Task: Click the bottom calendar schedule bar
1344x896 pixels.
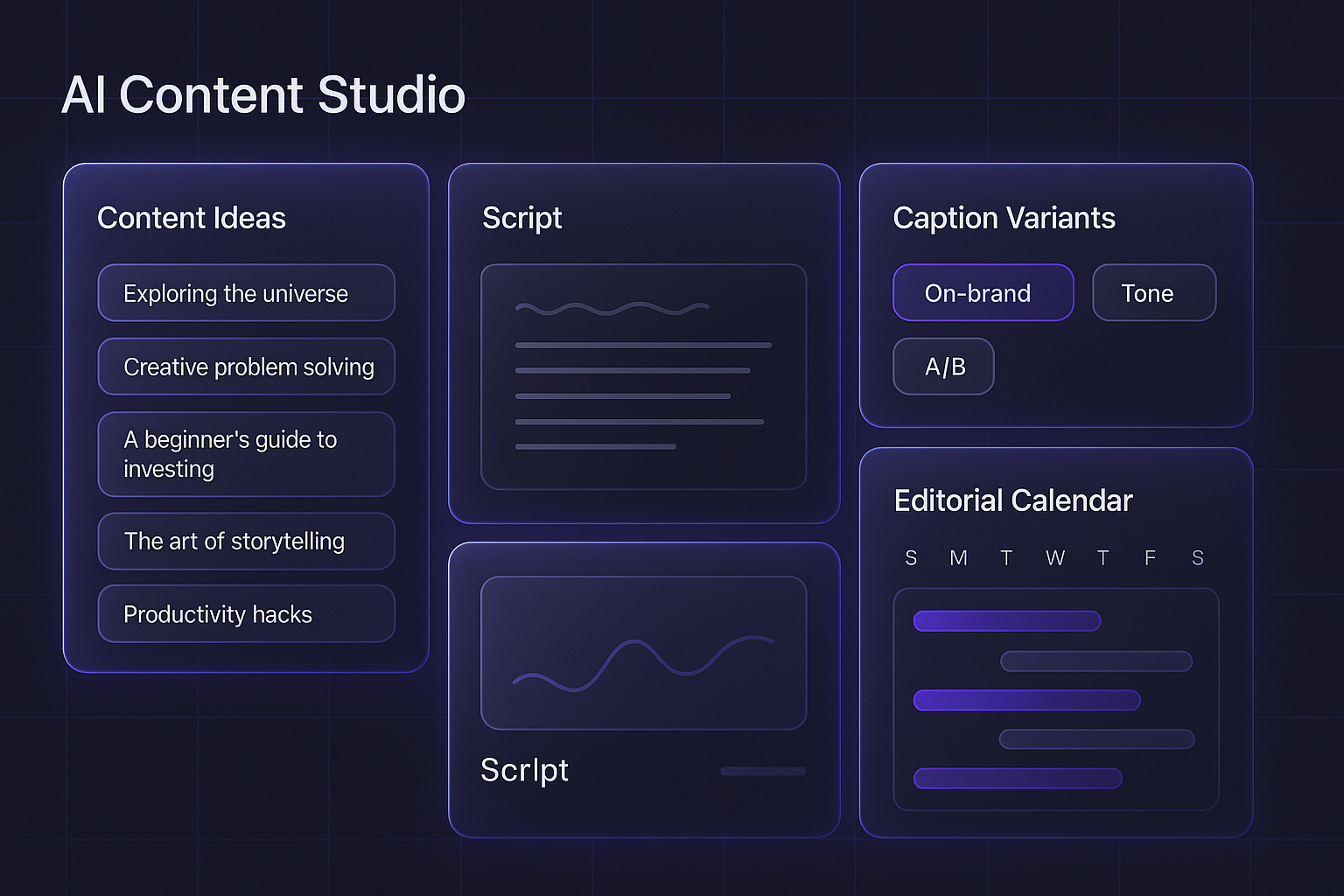Action: pos(1017,778)
